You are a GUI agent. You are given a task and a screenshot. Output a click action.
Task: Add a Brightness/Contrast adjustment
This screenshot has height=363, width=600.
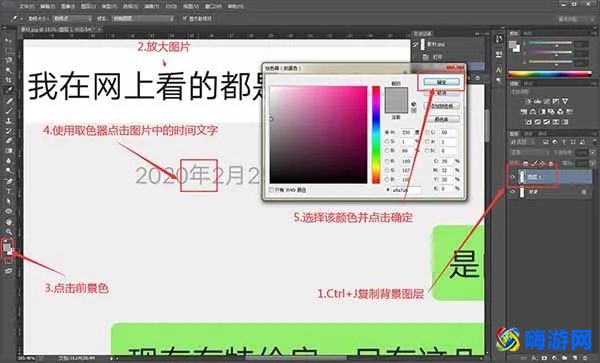(528, 101)
